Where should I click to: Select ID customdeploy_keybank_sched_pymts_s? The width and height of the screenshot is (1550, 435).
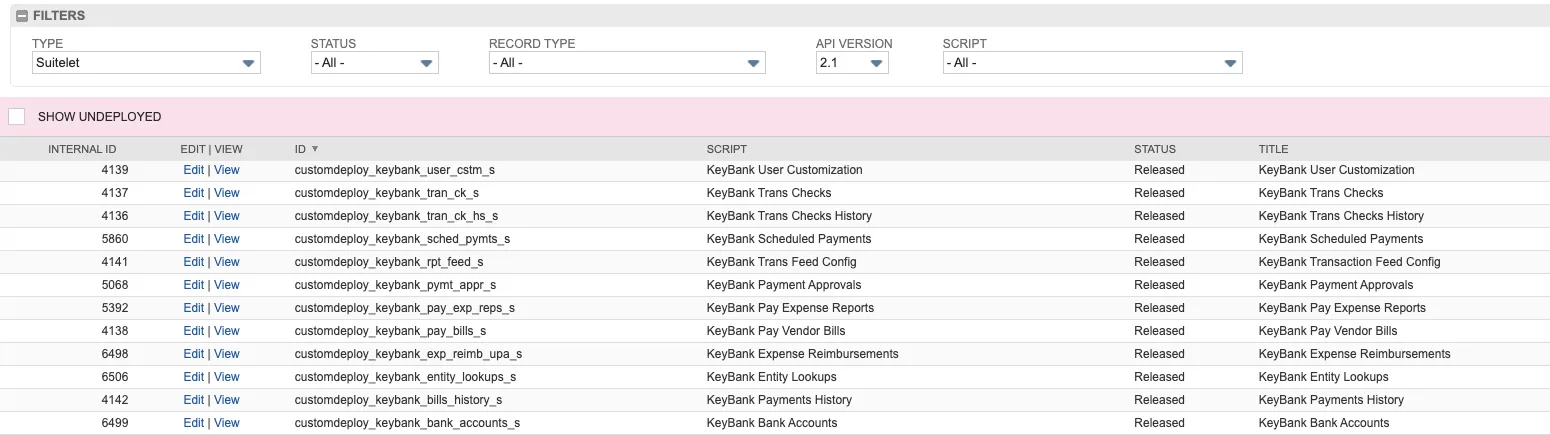coord(403,239)
